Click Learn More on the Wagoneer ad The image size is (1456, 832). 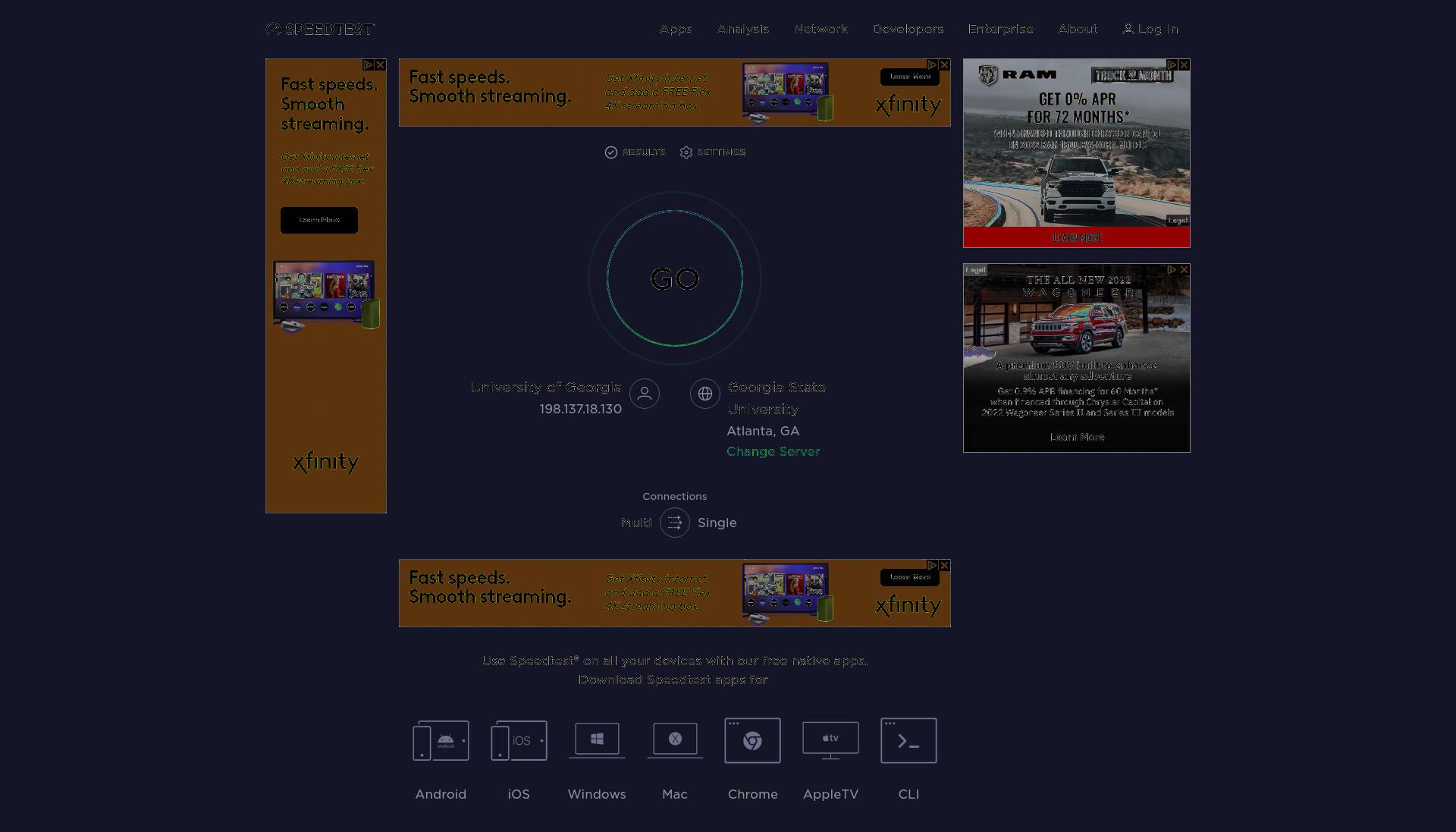point(1077,437)
